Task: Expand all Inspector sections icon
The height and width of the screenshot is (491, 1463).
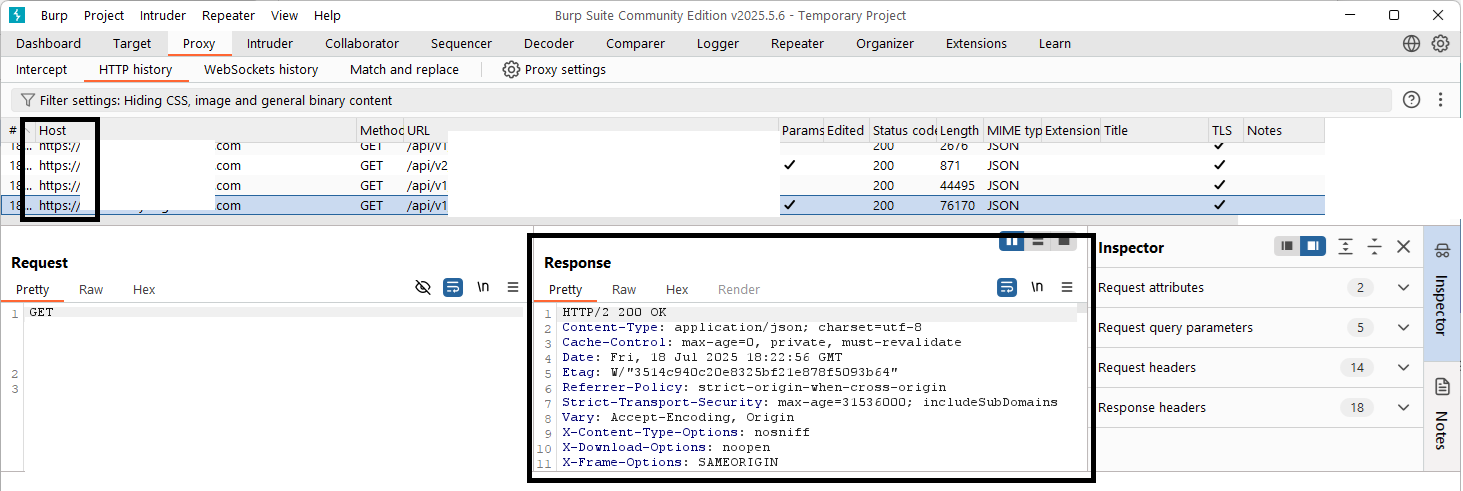Action: [1346, 246]
